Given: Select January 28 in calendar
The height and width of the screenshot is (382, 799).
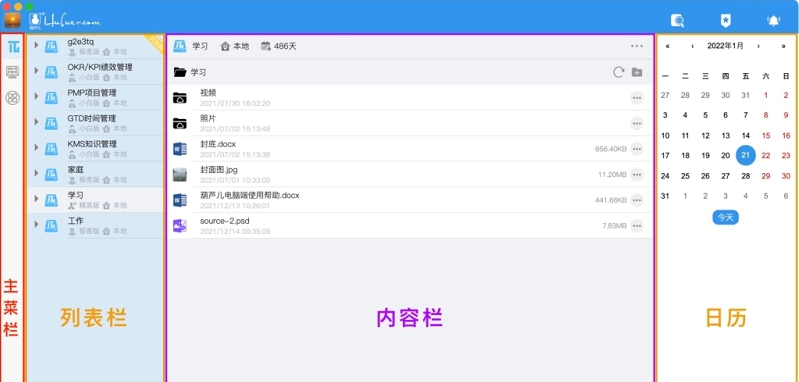Looking at the screenshot, I should coord(745,176).
